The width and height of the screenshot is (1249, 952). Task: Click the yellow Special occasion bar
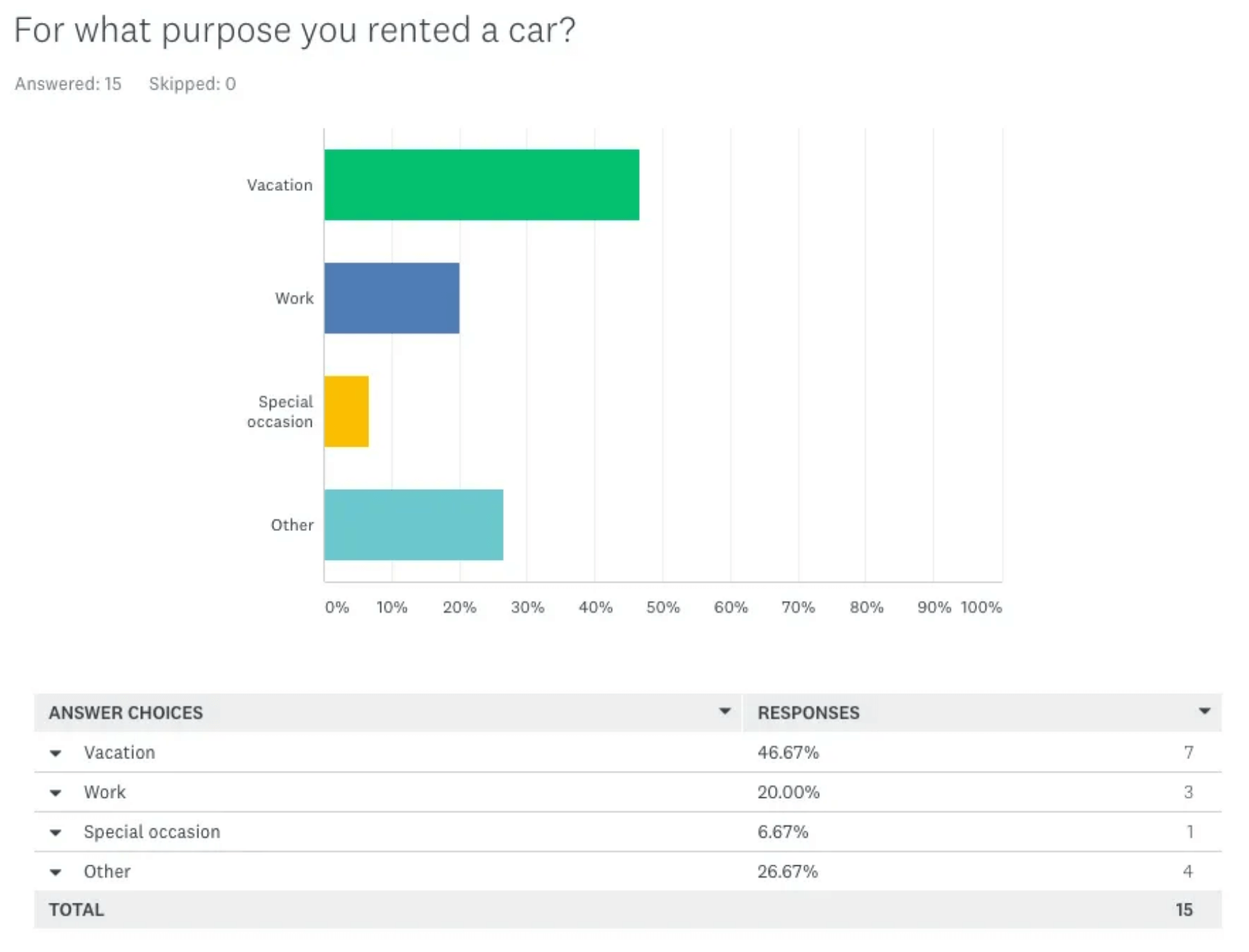pyautogui.click(x=346, y=411)
